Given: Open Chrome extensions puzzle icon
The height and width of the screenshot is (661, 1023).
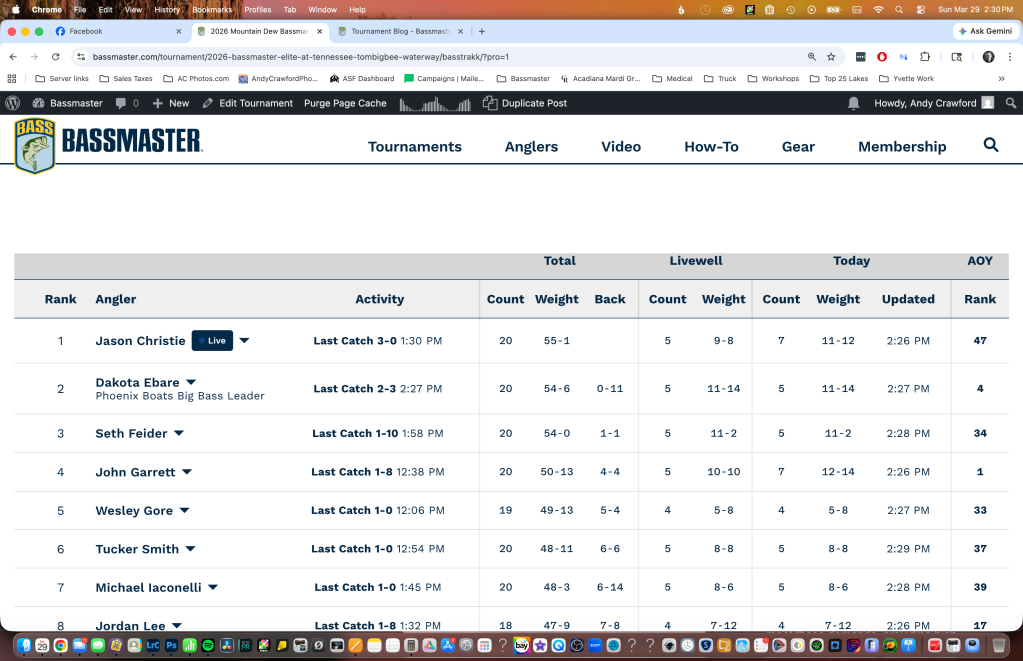Looking at the screenshot, I should (925, 57).
